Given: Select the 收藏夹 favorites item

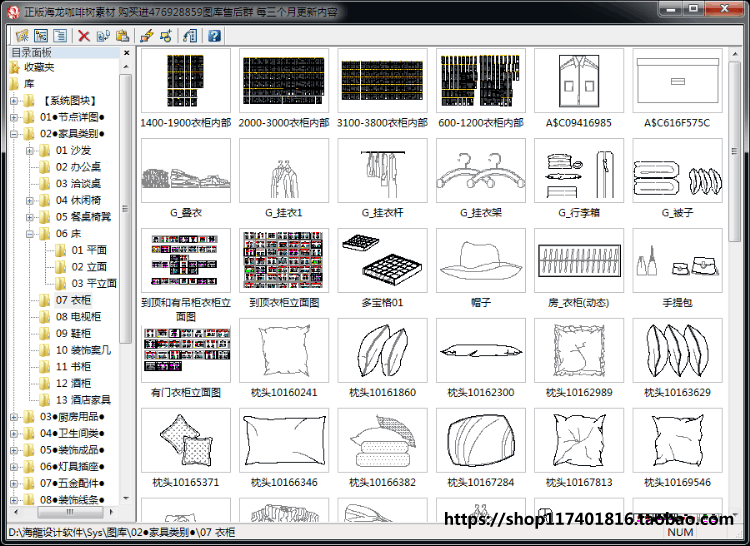Looking at the screenshot, I should (x=39, y=67).
